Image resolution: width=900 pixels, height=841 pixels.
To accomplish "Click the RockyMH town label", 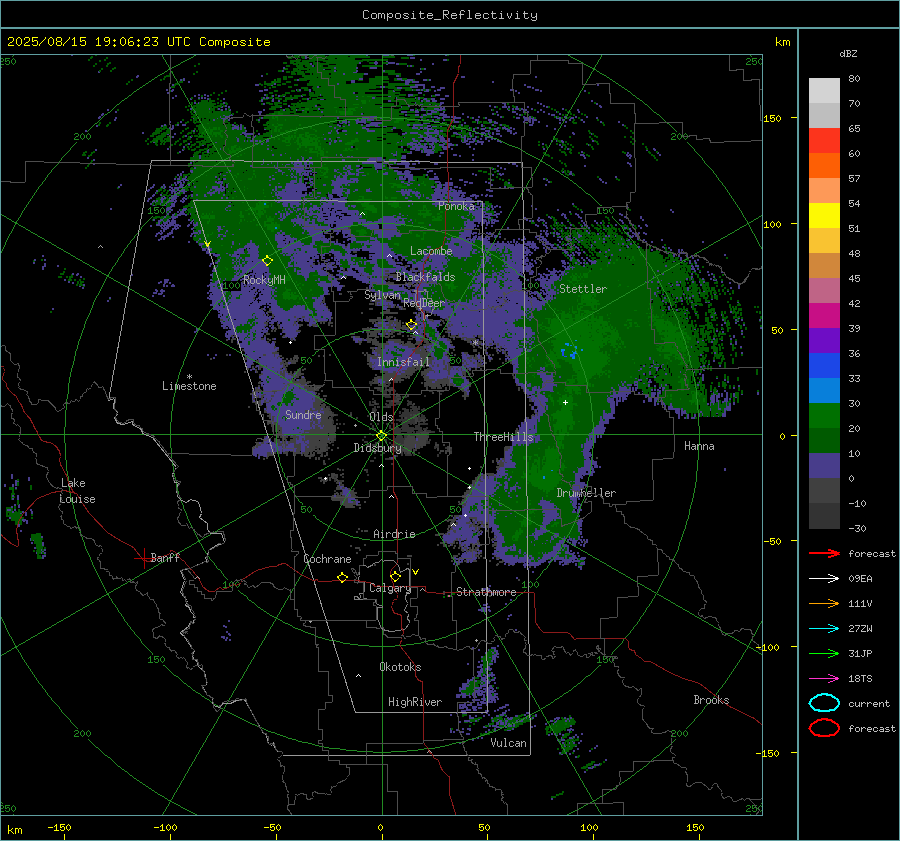I will [x=264, y=280].
